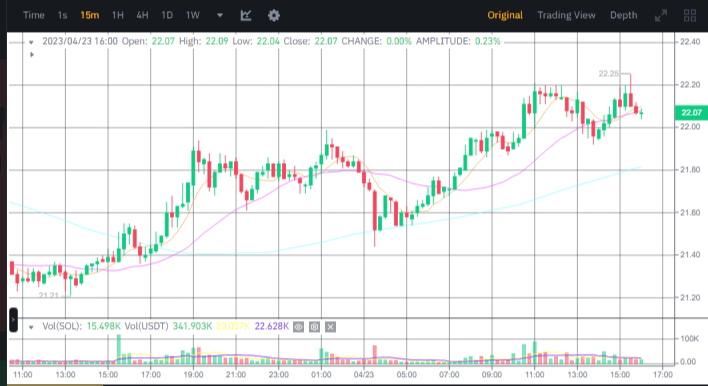Switch to Time line view
Screen dimensions: 708x386
(x=34, y=15)
